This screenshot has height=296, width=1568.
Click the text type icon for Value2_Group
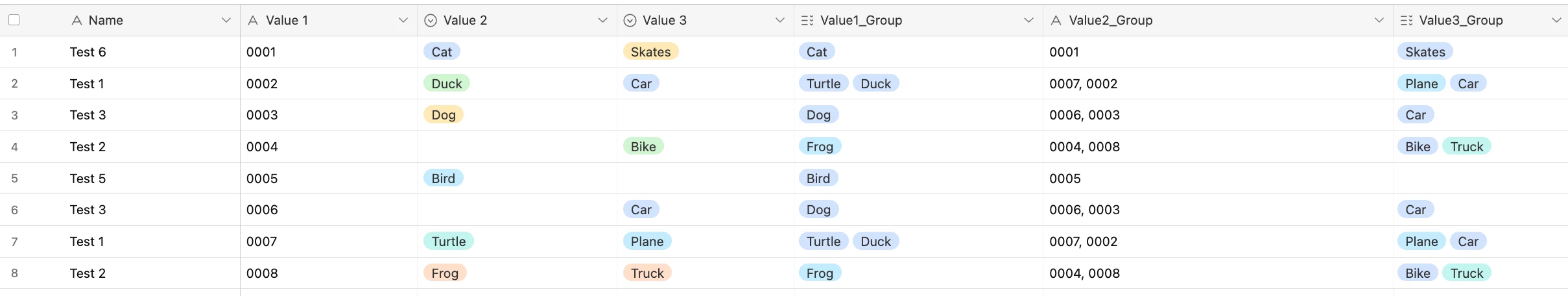coord(1056,20)
